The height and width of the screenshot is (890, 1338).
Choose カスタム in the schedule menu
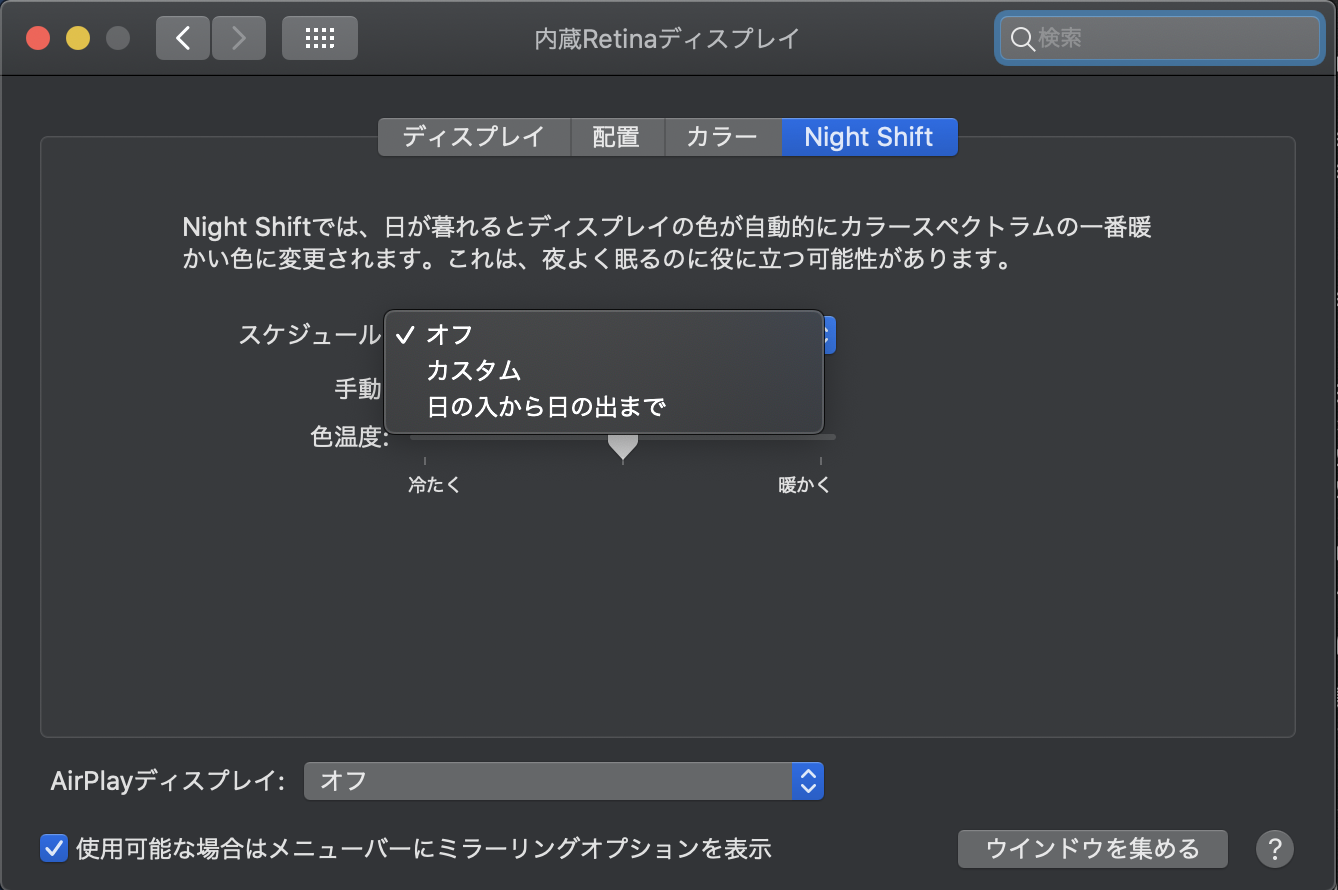click(604, 371)
